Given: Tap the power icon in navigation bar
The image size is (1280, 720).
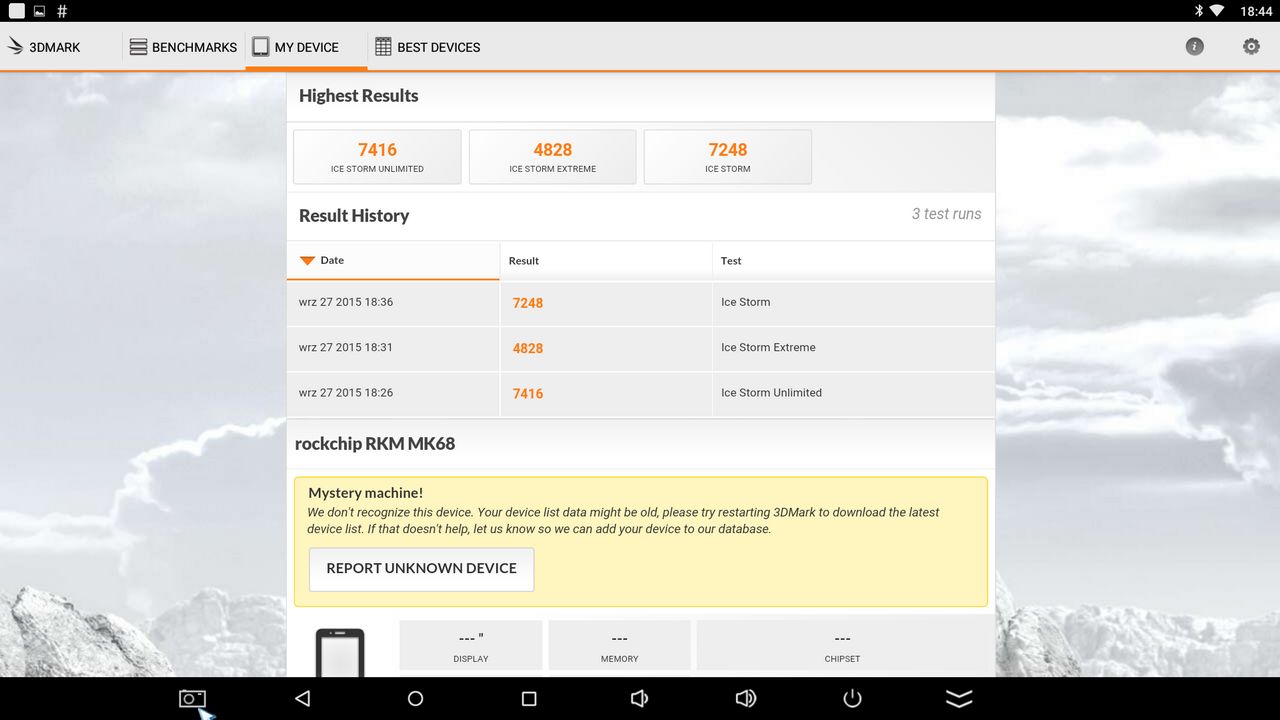Looking at the screenshot, I should pos(852,699).
